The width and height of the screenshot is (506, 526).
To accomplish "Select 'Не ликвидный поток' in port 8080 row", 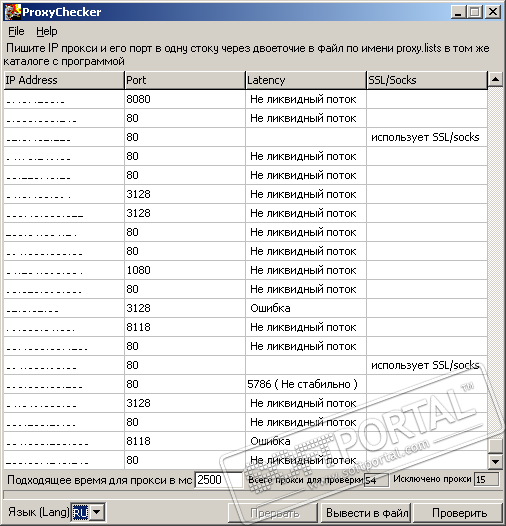I will (x=306, y=99).
